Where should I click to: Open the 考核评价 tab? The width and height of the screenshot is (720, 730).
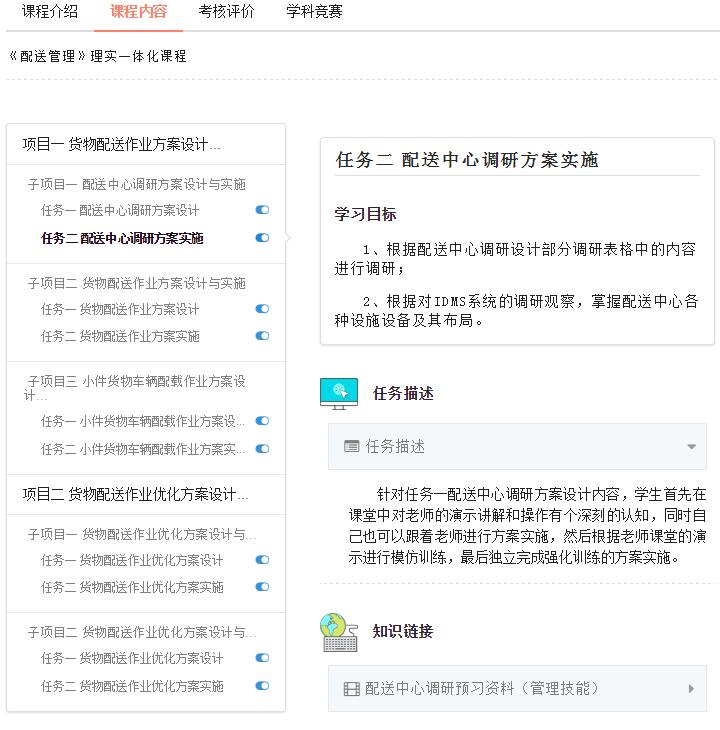tap(226, 12)
